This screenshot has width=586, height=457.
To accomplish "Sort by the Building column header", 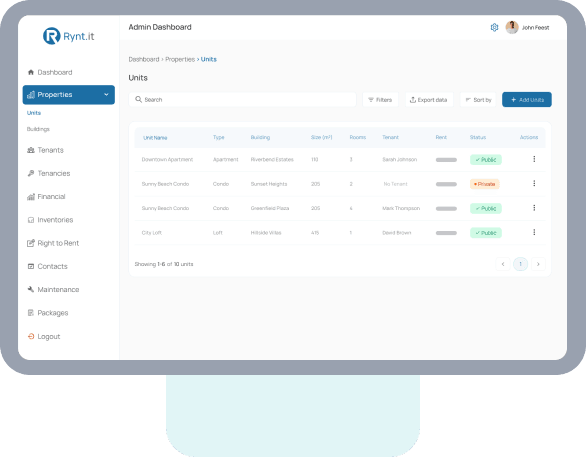I will click(260, 138).
